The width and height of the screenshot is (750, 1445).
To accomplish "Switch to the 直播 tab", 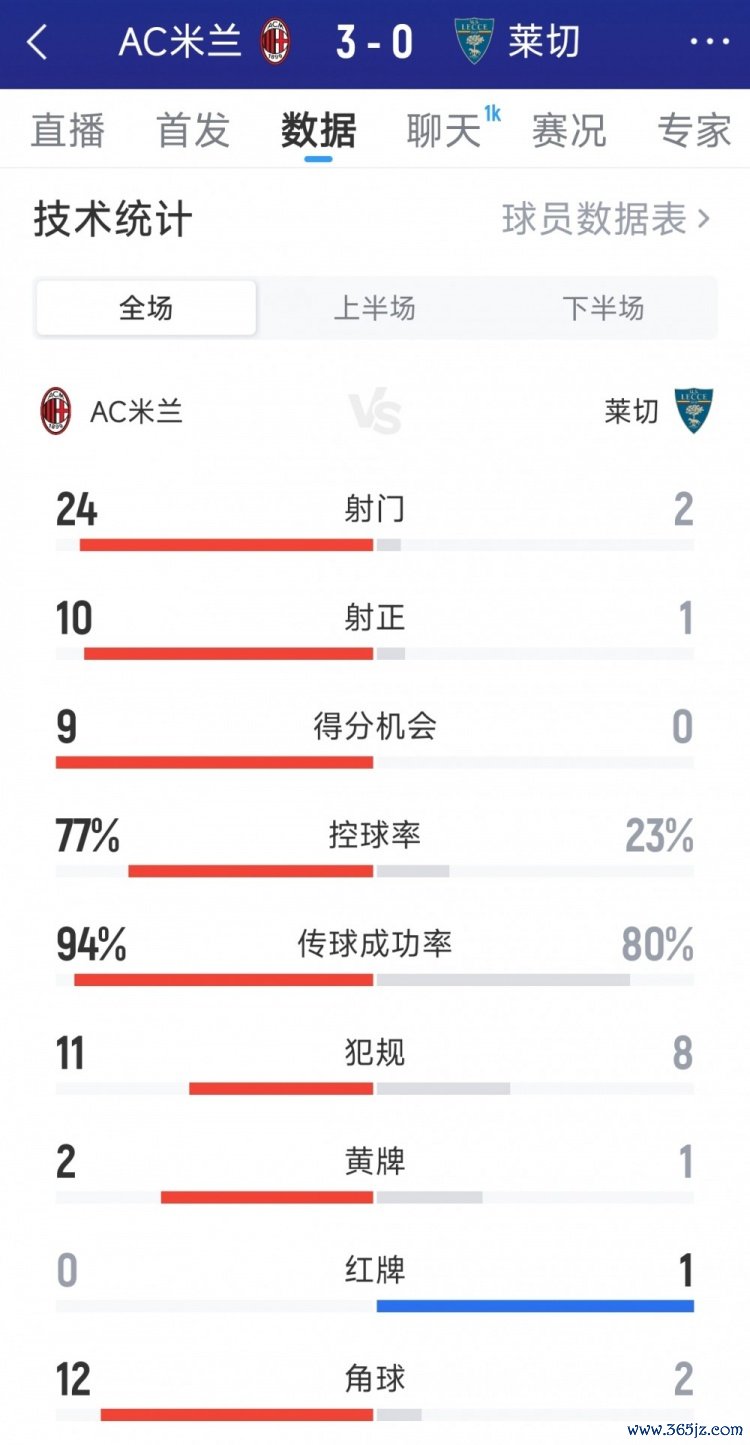I will 67,131.
